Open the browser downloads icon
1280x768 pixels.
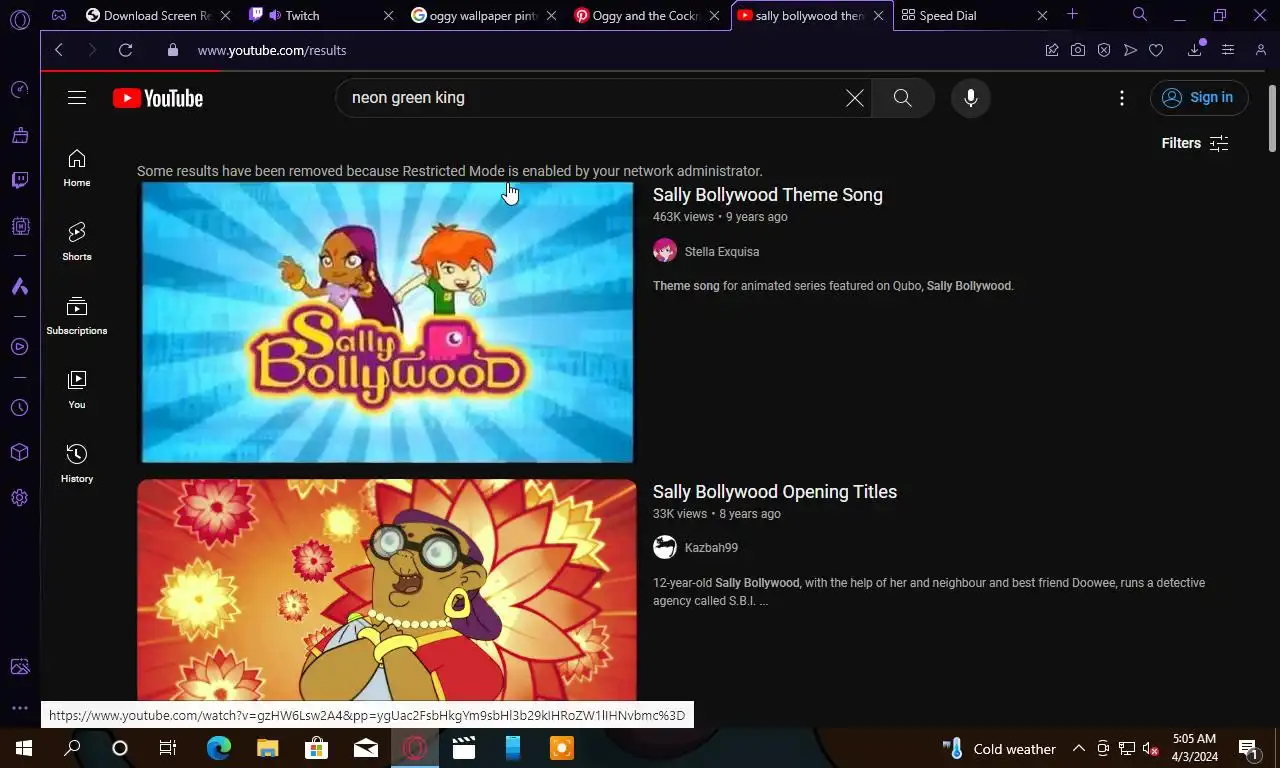point(1195,50)
